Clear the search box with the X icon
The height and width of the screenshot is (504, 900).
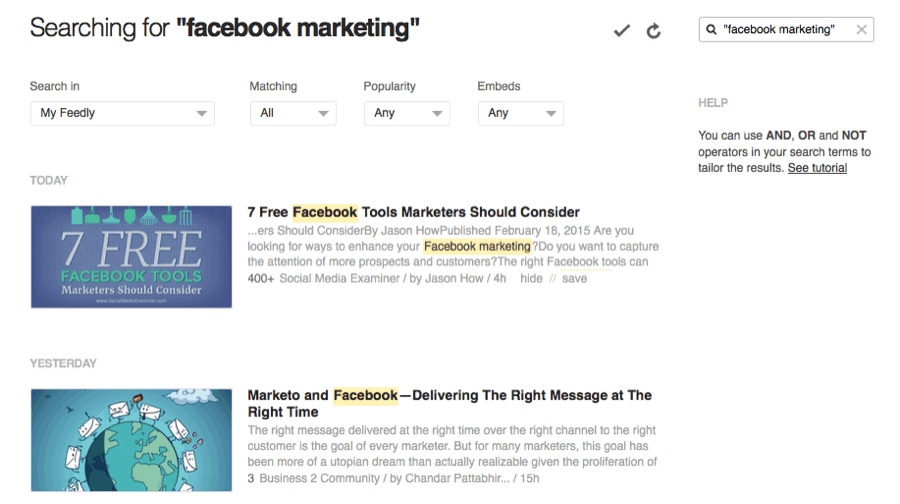click(862, 29)
